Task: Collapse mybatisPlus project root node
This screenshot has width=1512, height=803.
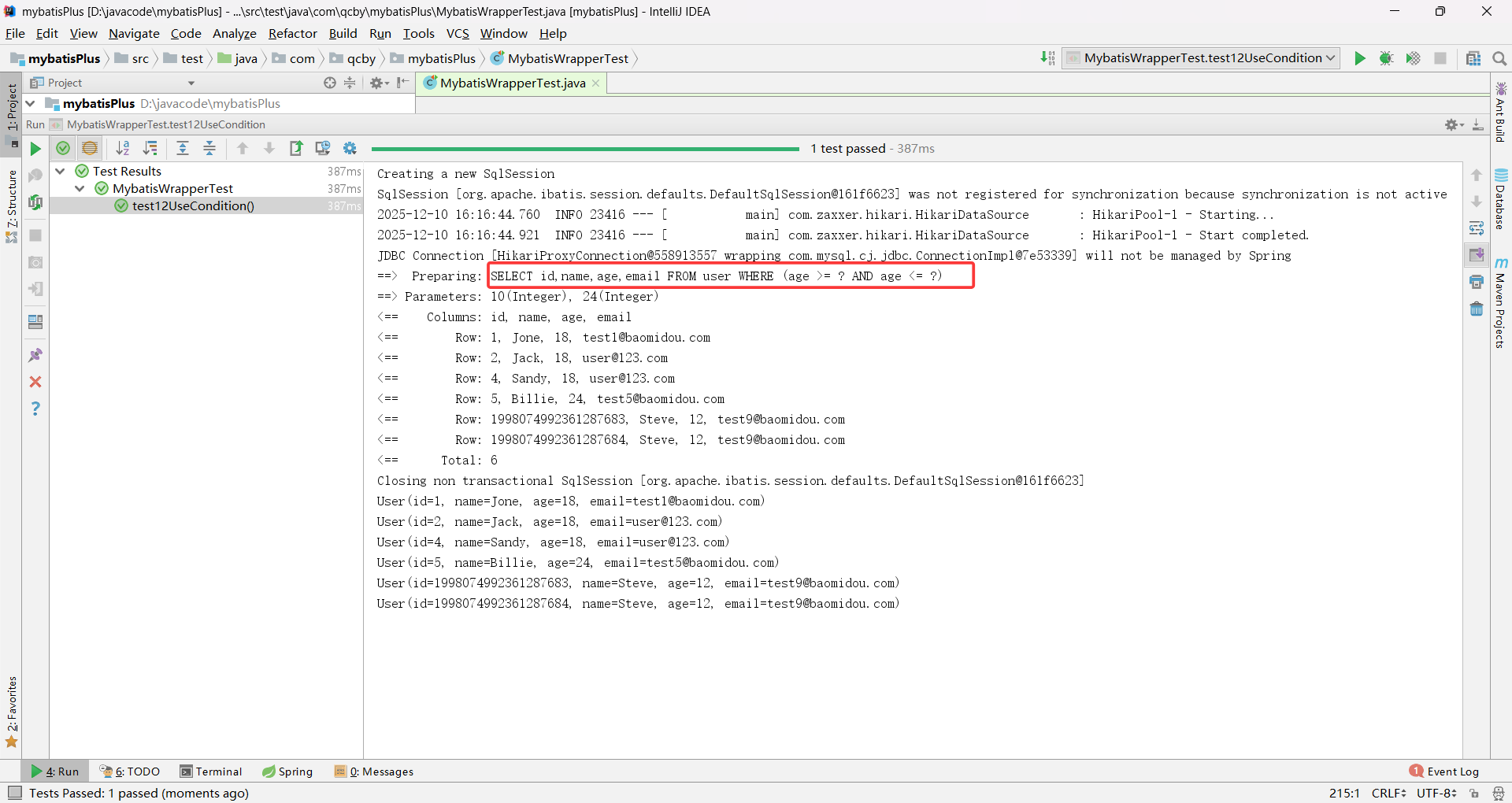Action: tap(30, 103)
